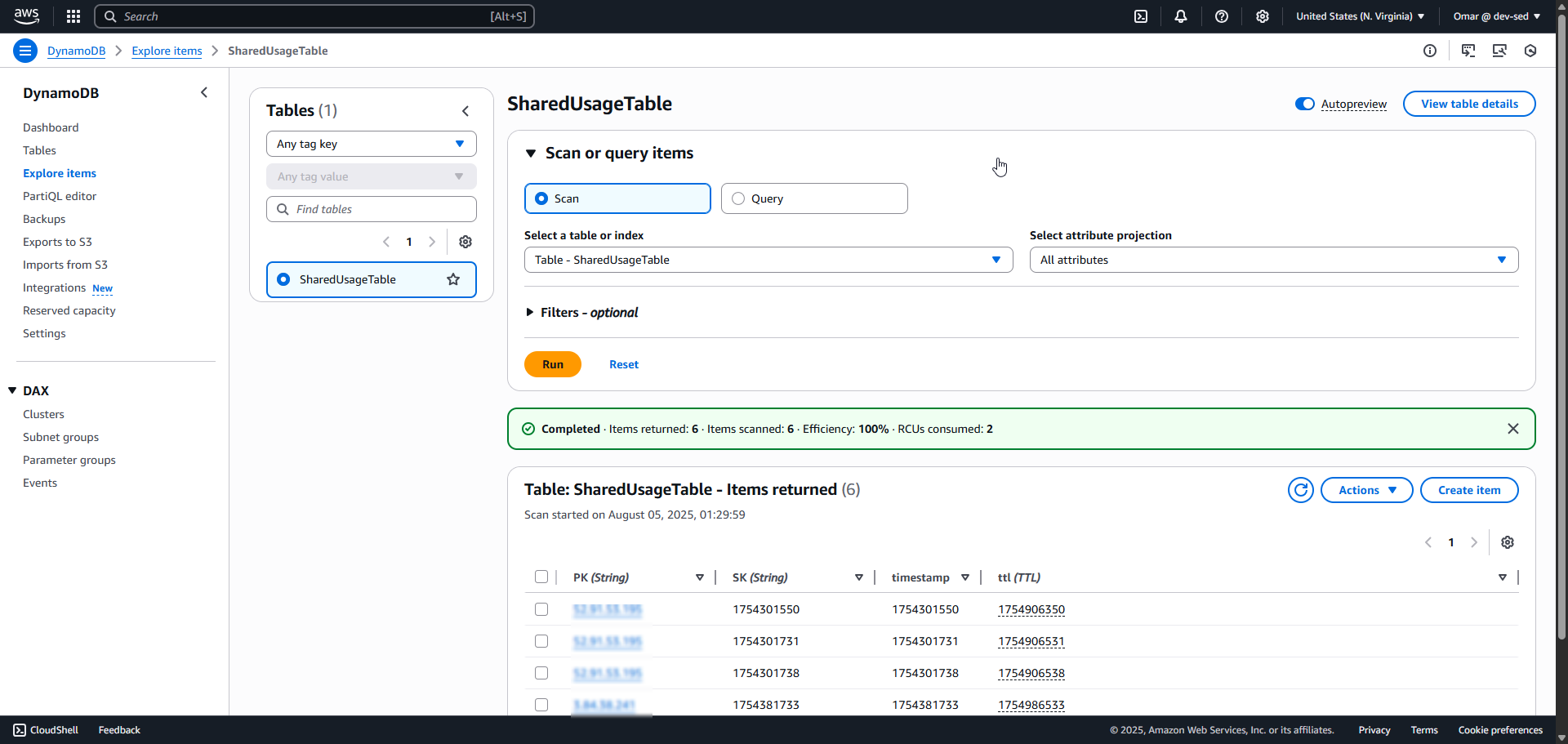Open the Dashboard navigation item

pos(51,127)
